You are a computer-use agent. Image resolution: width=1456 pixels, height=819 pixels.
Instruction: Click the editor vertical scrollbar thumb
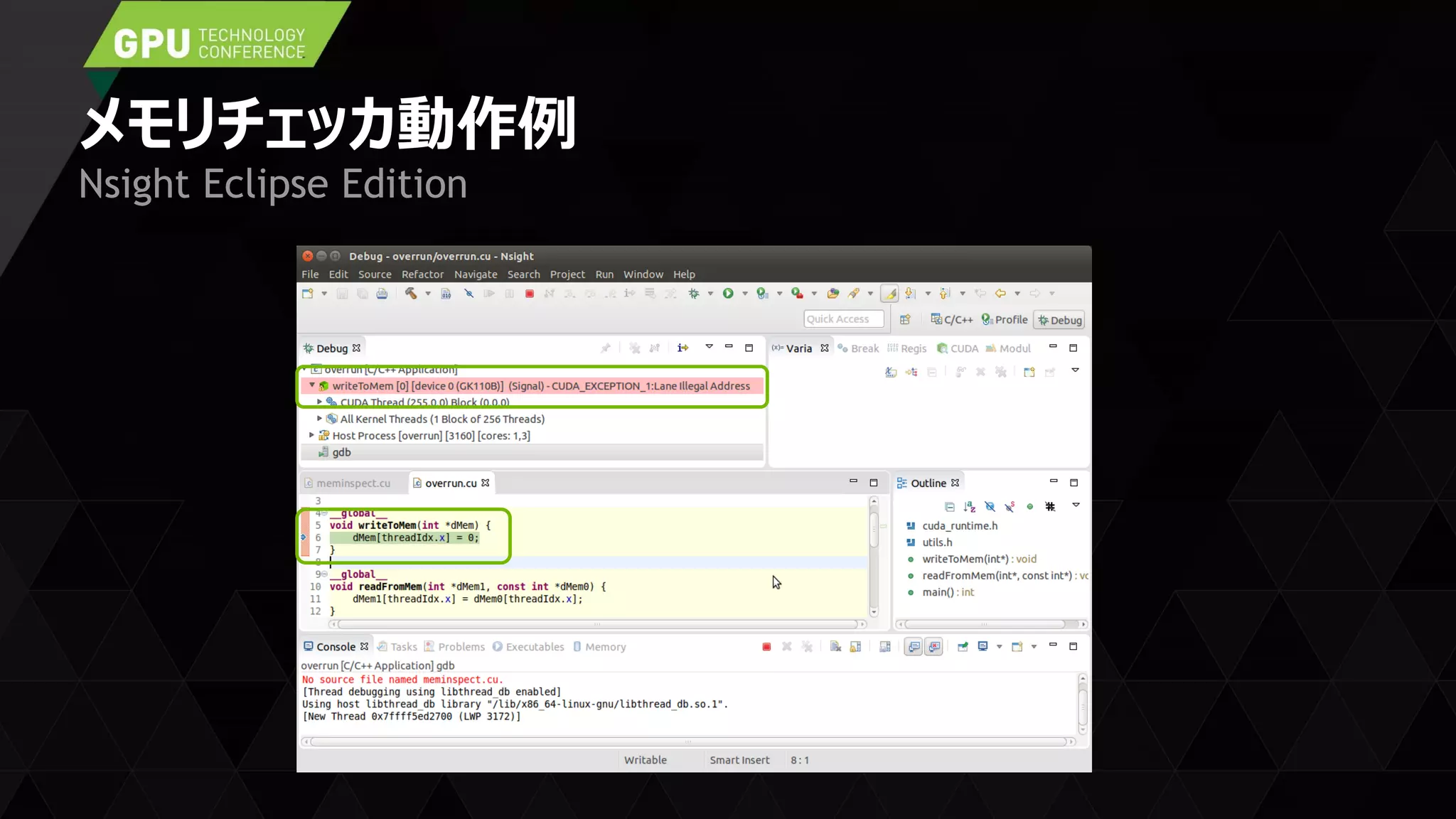(874, 531)
